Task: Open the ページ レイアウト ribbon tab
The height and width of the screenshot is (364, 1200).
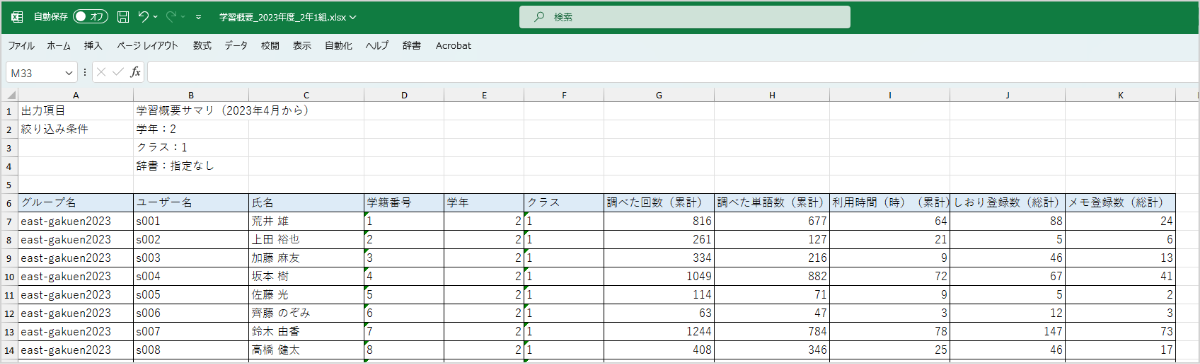Action: 147,46
